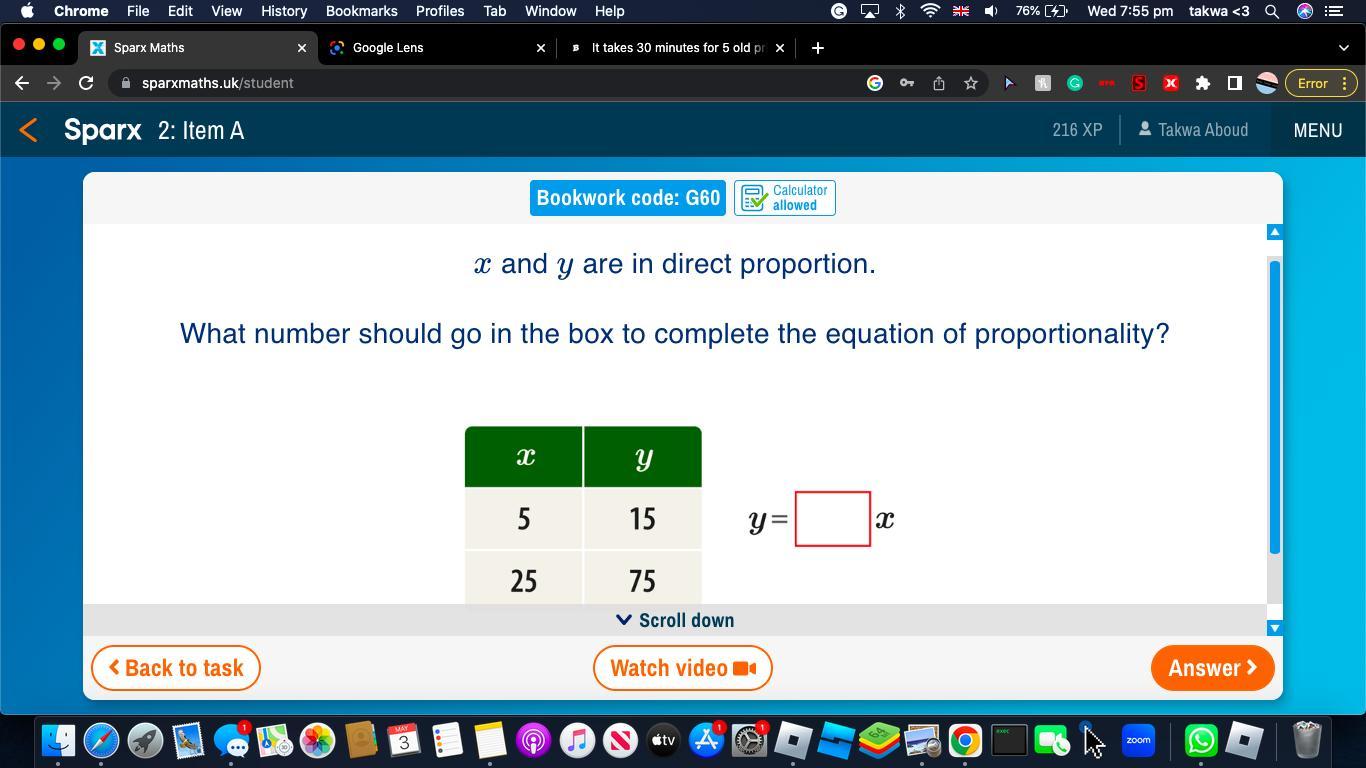
Task: Open the Chrome extensions puzzle icon
Action: (x=1202, y=83)
